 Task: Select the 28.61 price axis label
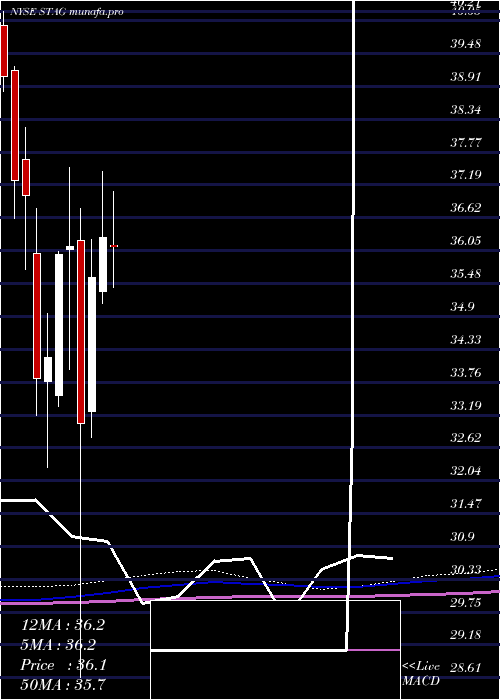pos(466,669)
